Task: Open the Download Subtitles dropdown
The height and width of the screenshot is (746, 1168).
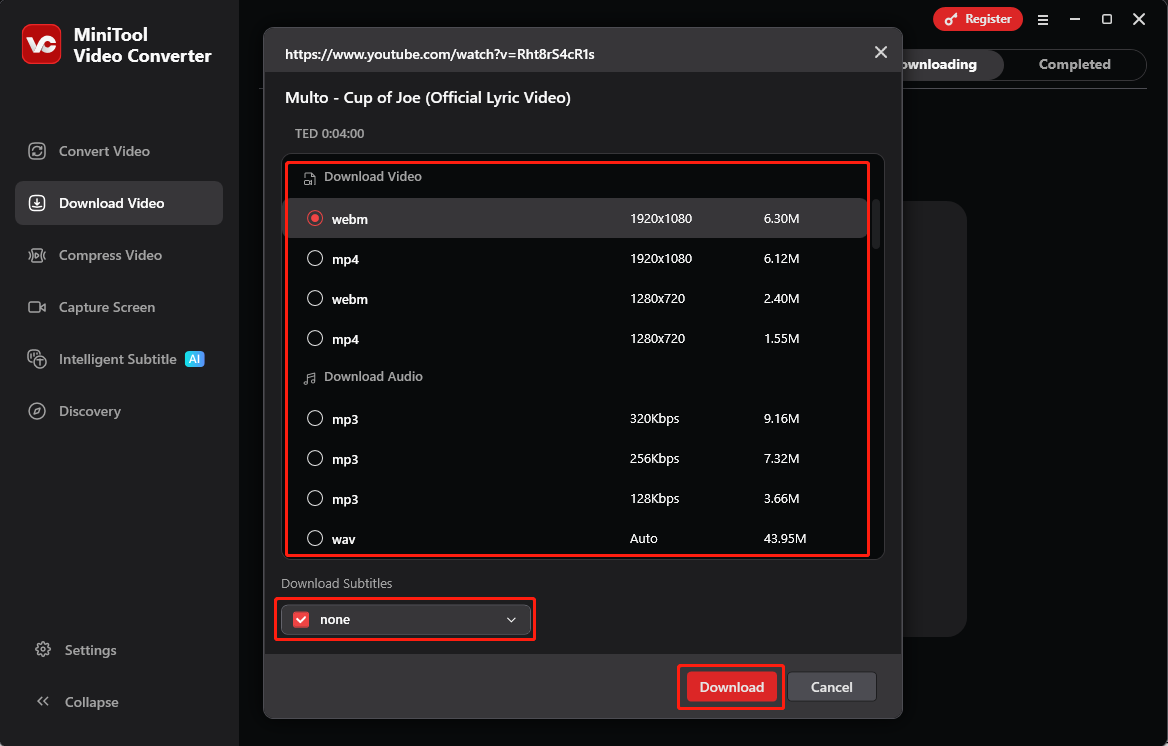Action: (511, 619)
